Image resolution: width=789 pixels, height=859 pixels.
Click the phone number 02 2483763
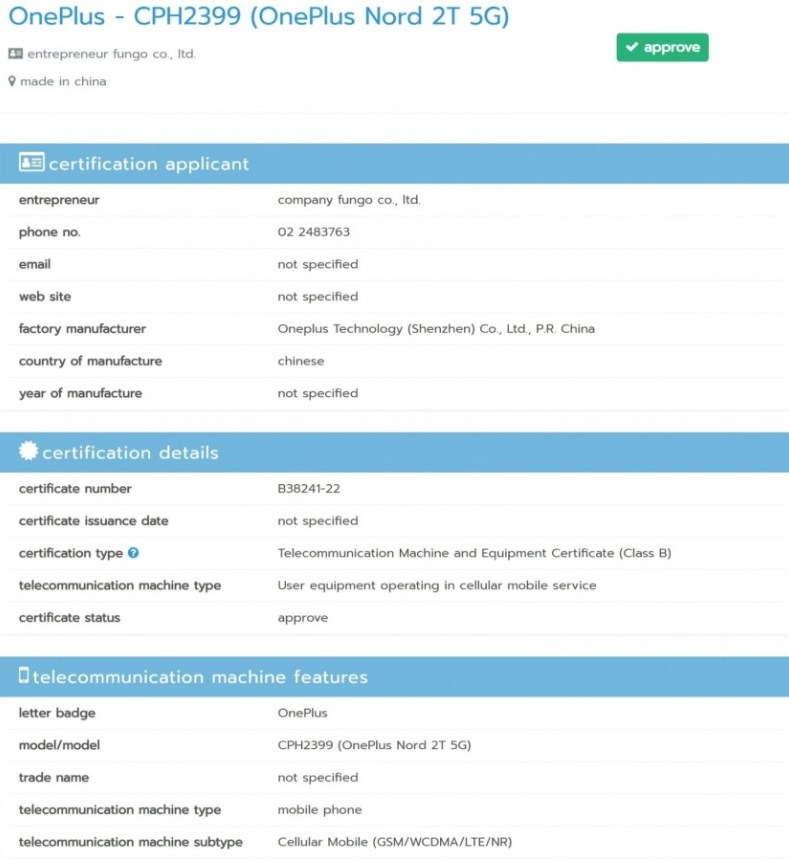tap(313, 232)
